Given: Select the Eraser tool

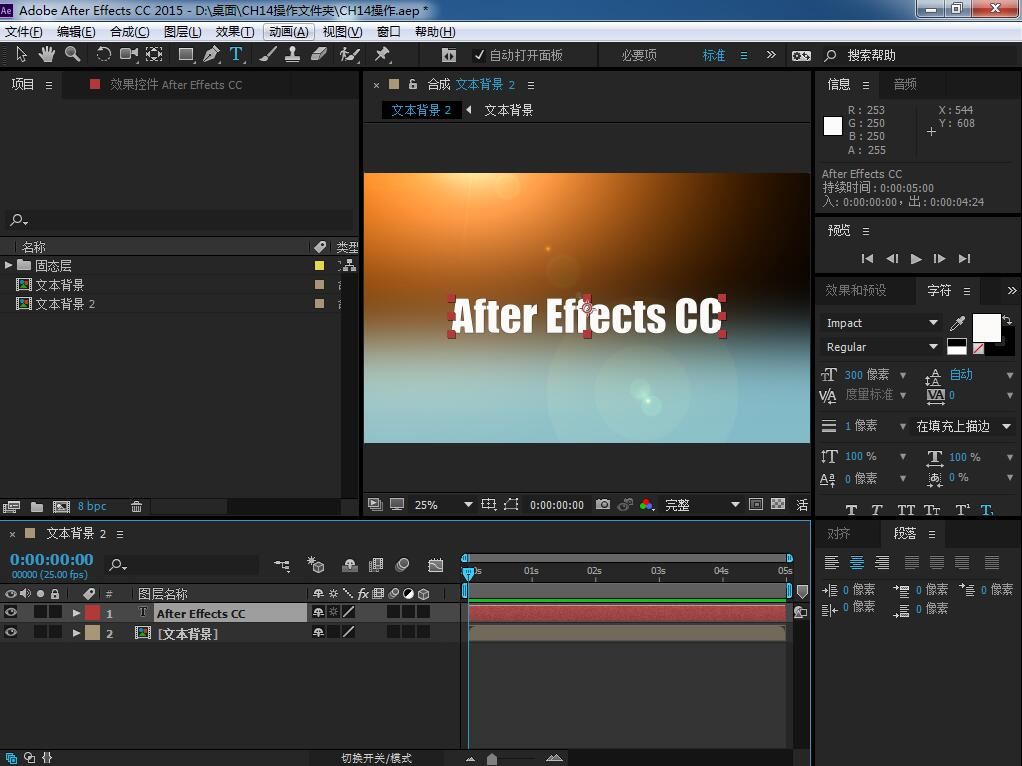Looking at the screenshot, I should coord(319,55).
